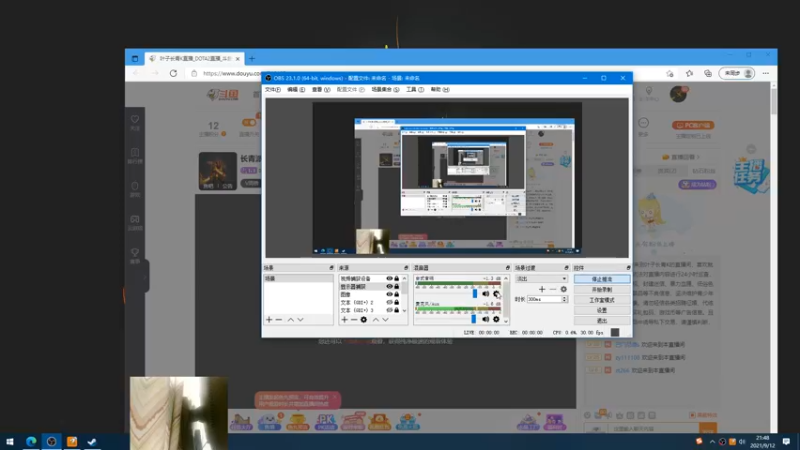This screenshot has height=450, width=800.
Task: Open a new tab in Edge browser
Action: [252, 59]
